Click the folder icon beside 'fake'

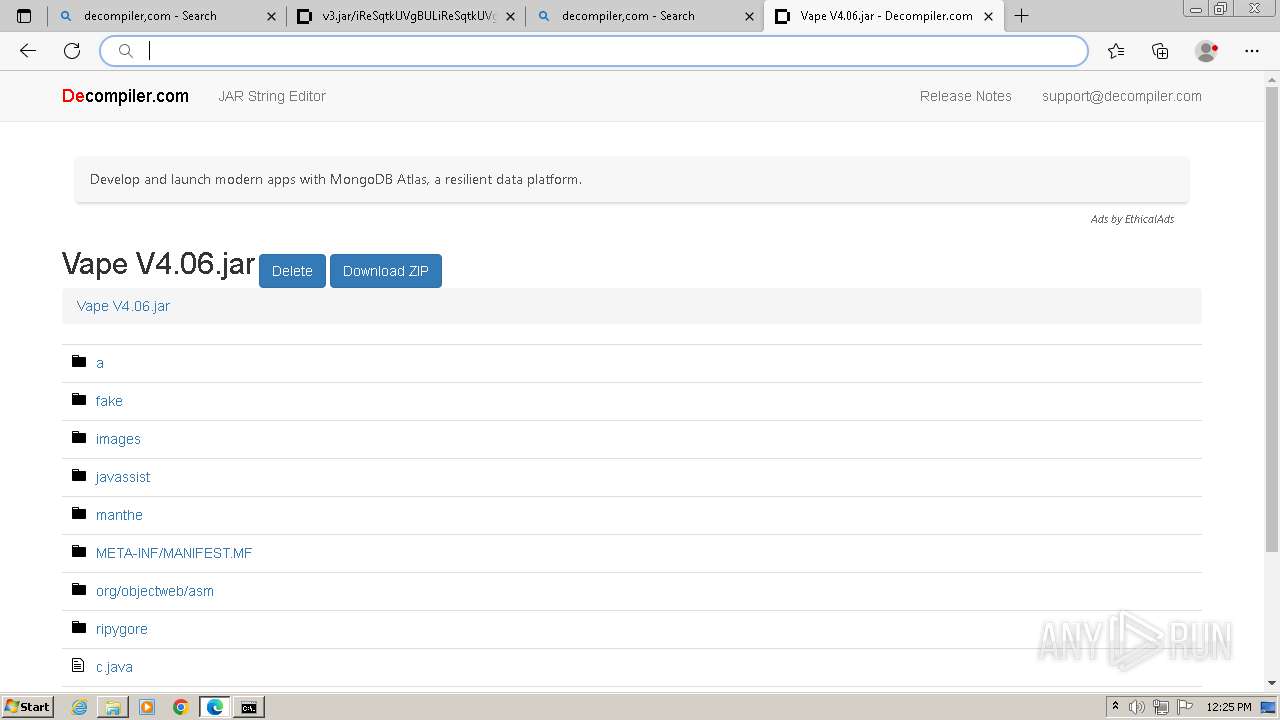click(79, 399)
